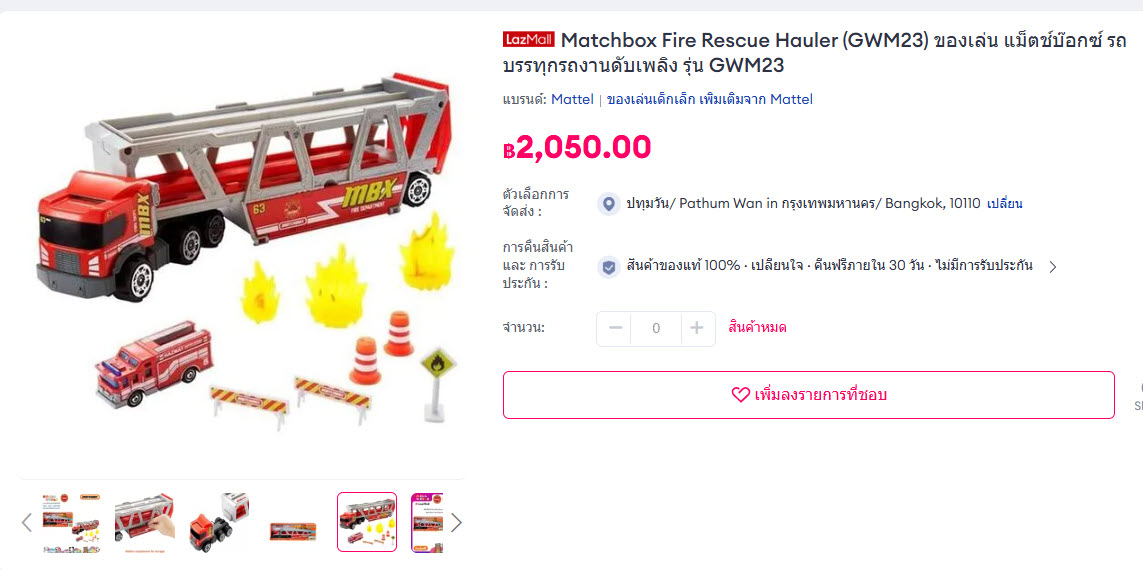Open more toddler toys from Mattel link
The width and height of the screenshot is (1143, 570).
(709, 99)
